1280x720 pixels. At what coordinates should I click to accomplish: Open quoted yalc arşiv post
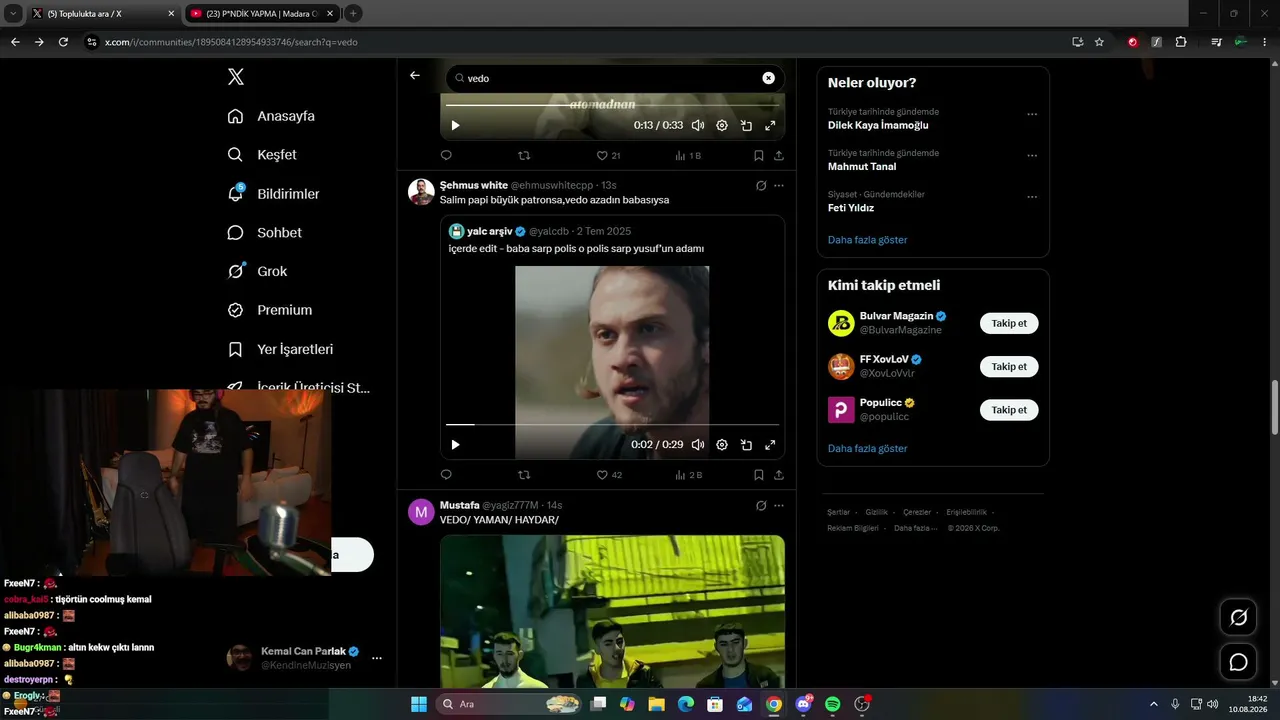coord(612,336)
